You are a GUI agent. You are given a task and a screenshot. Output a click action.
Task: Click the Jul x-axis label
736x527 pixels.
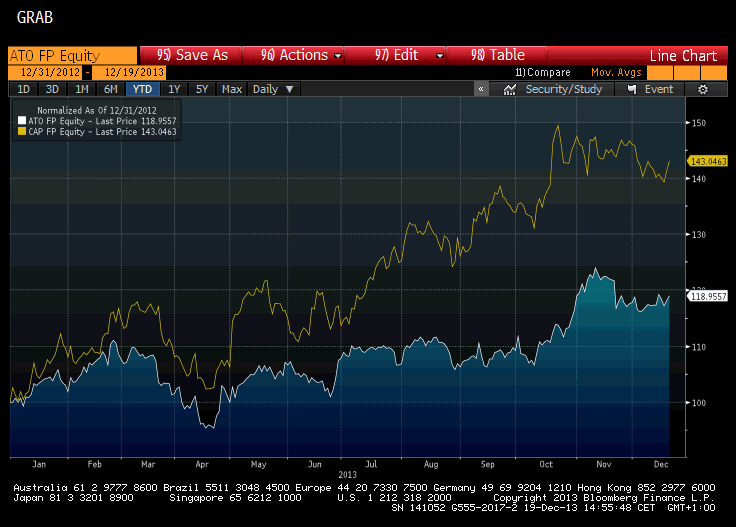[371, 464]
